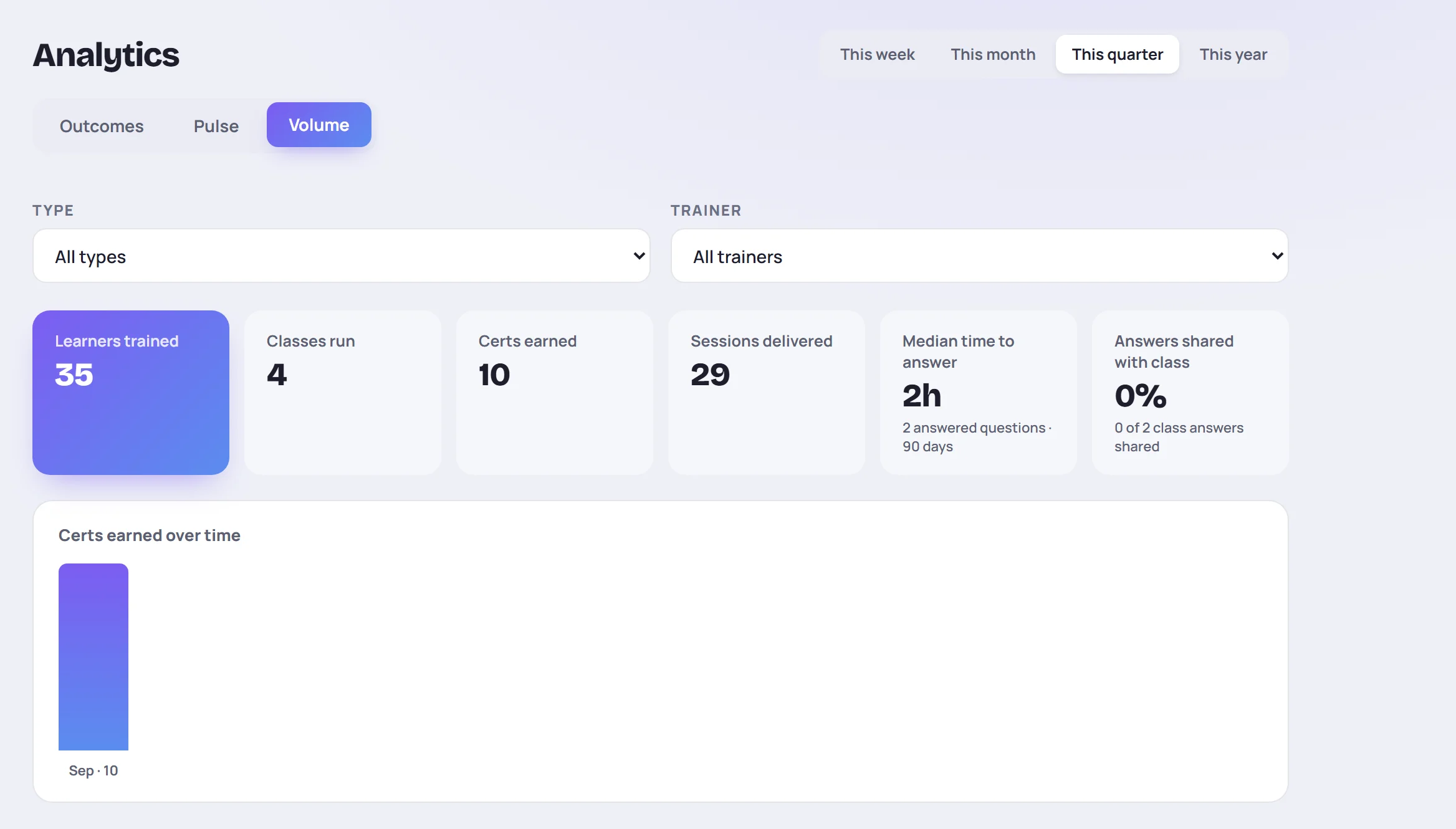Pick the Sessions delivered card
The height and width of the screenshot is (829, 1456).
pos(767,393)
